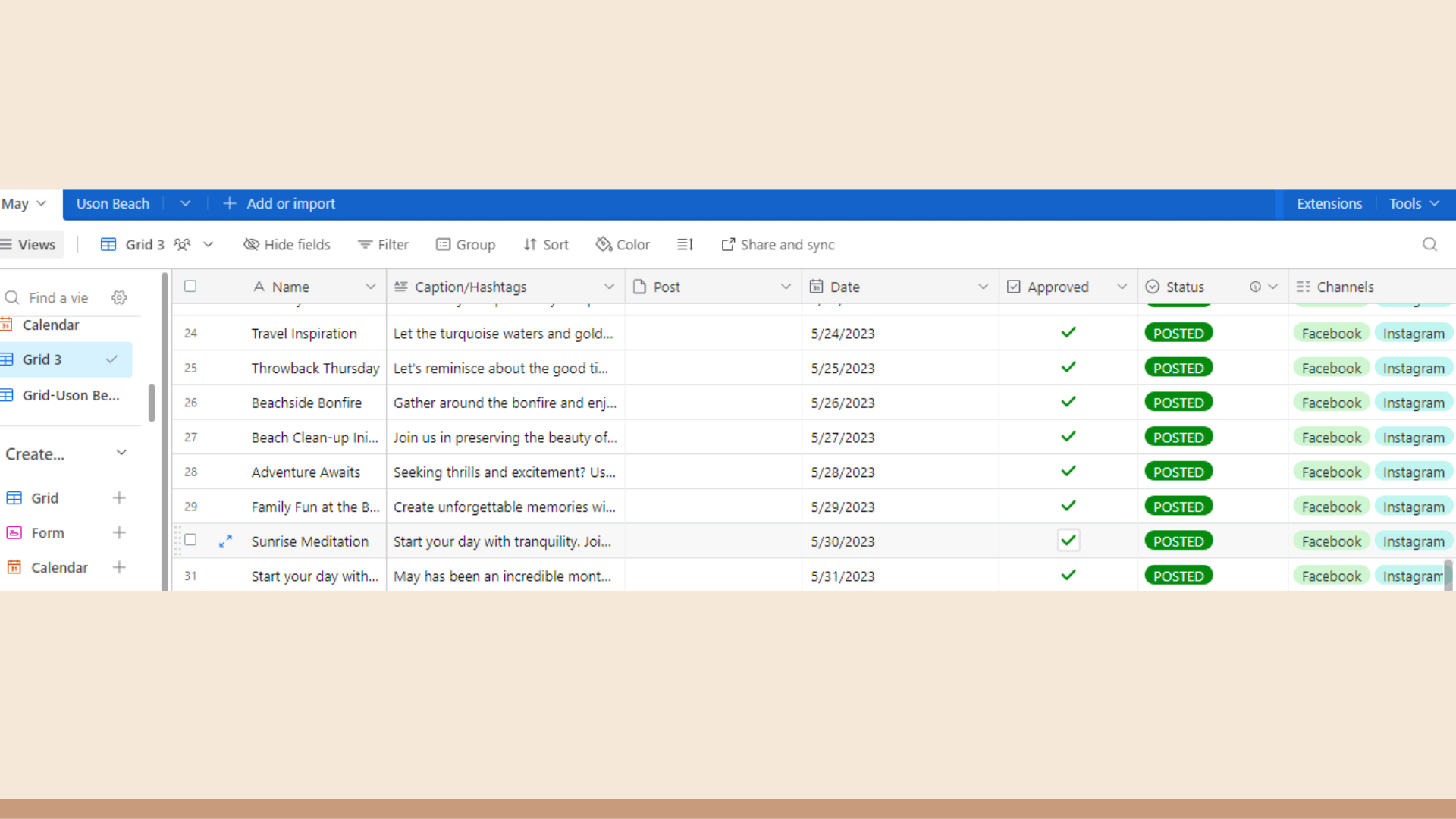Toggle the select all rows checkbox
Image resolution: width=1456 pixels, height=819 pixels.
(190, 286)
